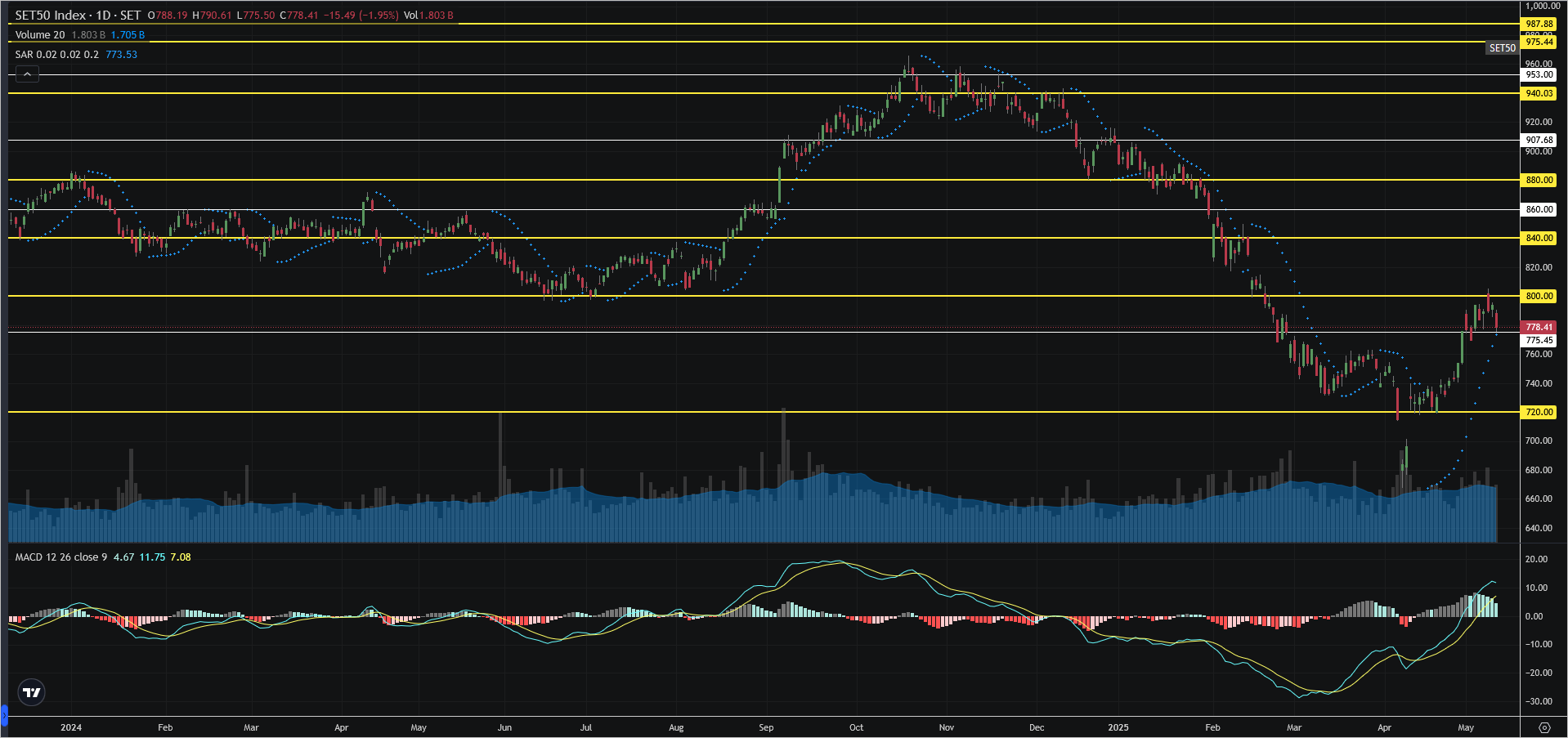1568x738 pixels.
Task: Click the TradingView logo icon
Action: click(31, 692)
